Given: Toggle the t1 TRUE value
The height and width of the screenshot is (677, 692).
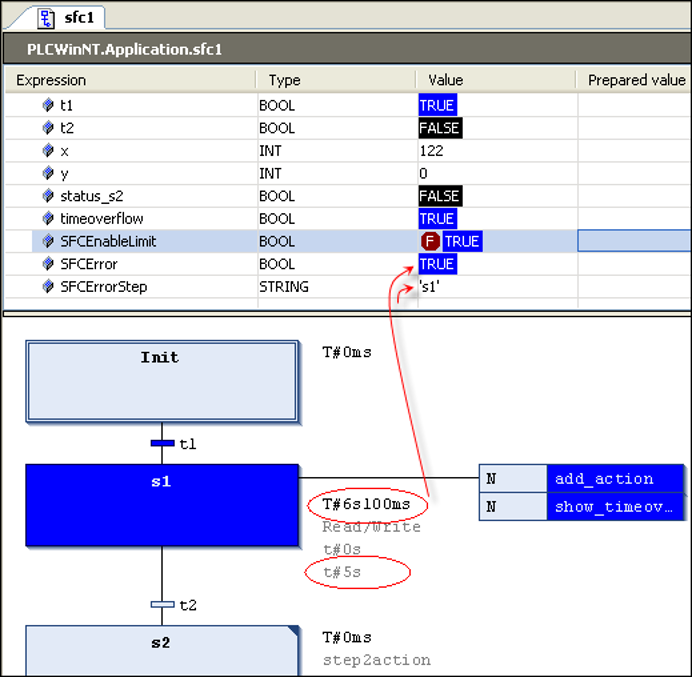Looking at the screenshot, I should coord(437,105).
